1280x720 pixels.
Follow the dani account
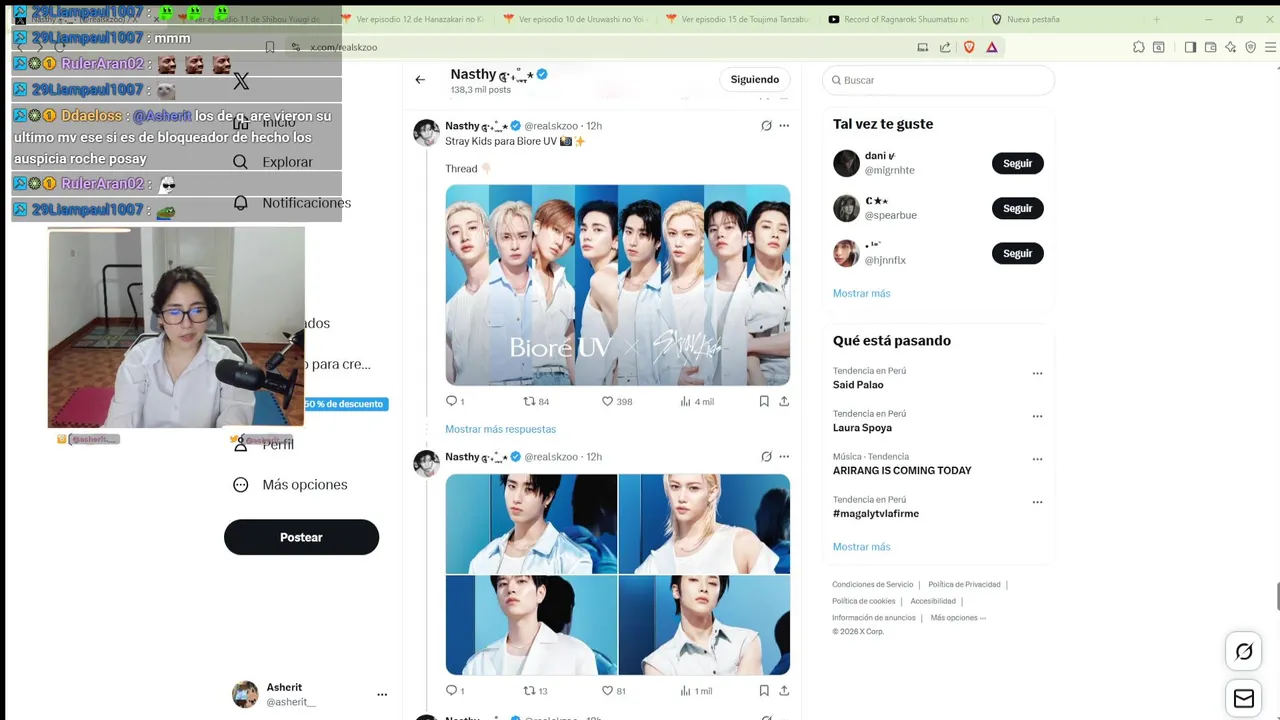[1017, 163]
